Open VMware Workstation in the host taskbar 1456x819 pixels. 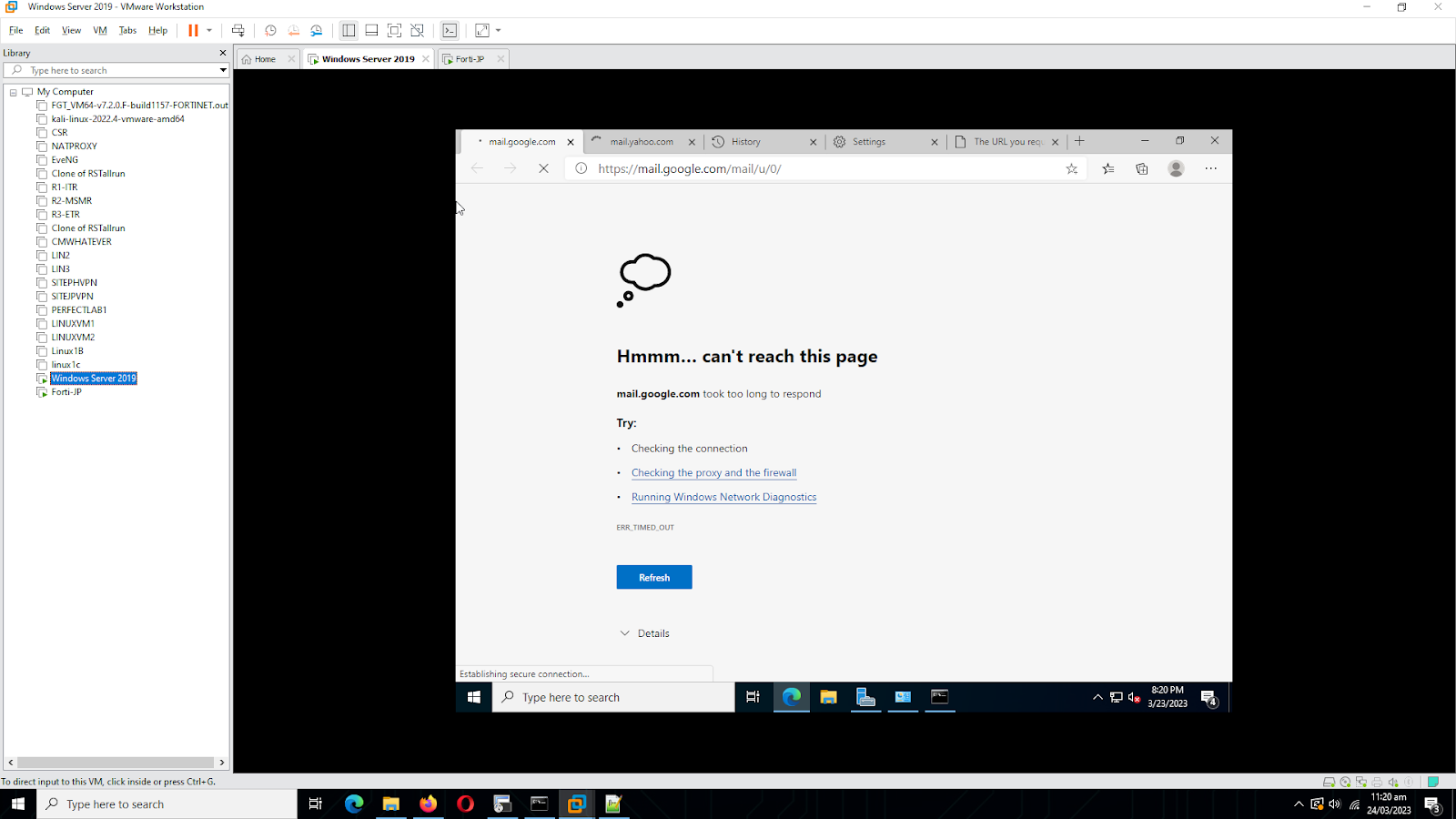tap(576, 804)
